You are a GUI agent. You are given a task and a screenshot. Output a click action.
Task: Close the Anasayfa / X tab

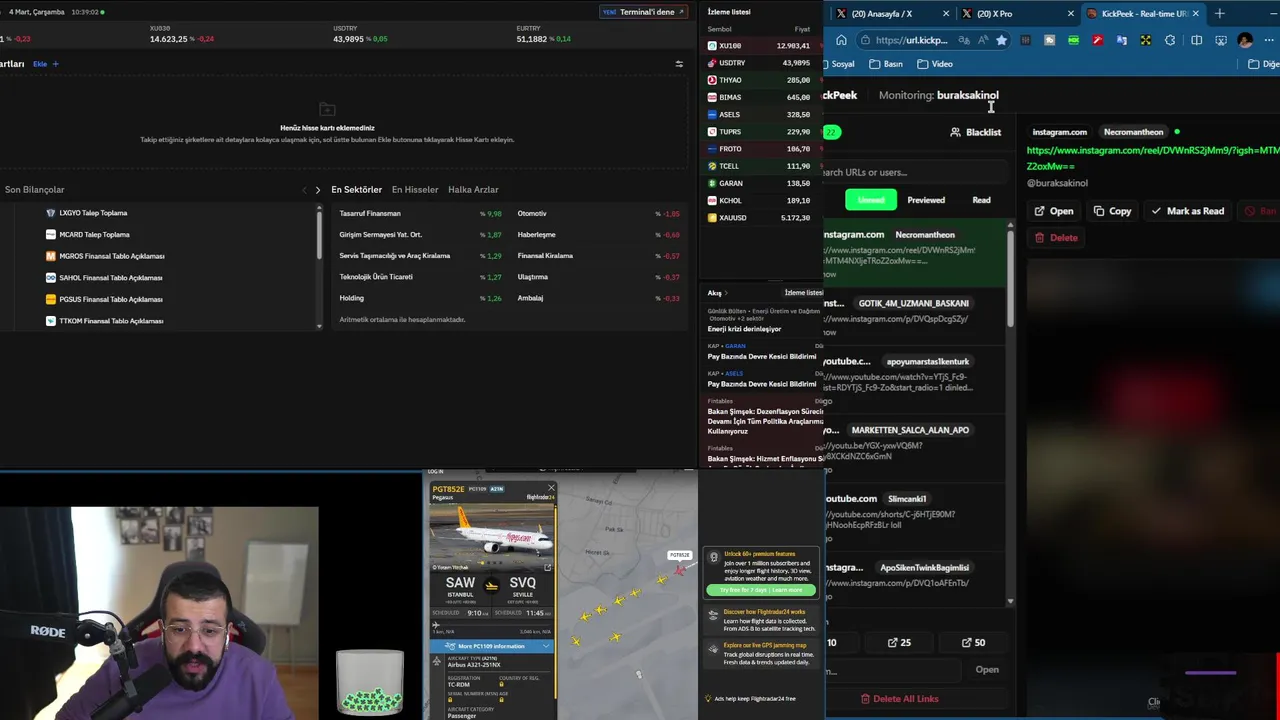pos(946,13)
